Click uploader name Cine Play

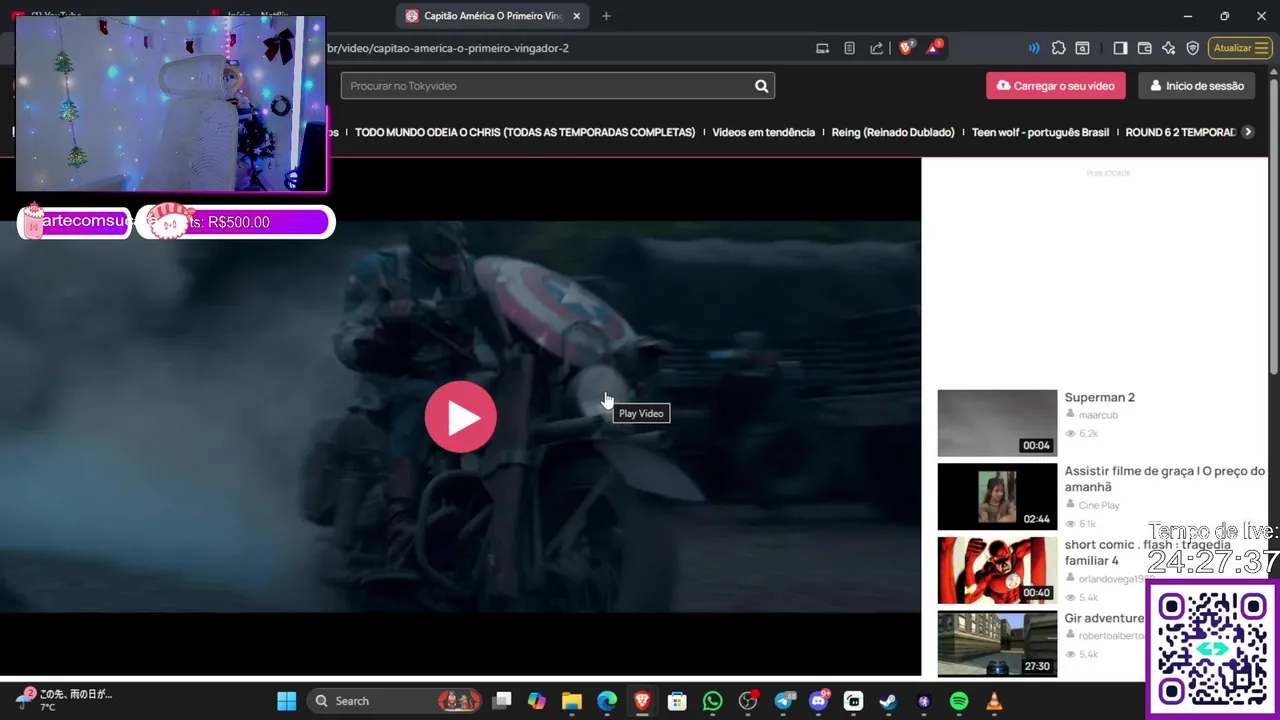[x=1099, y=506]
